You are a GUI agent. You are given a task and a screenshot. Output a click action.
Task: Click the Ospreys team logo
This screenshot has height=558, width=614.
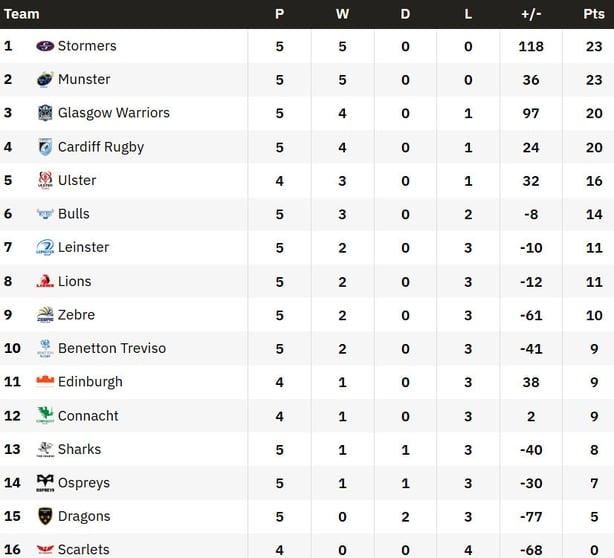pyautogui.click(x=45, y=483)
